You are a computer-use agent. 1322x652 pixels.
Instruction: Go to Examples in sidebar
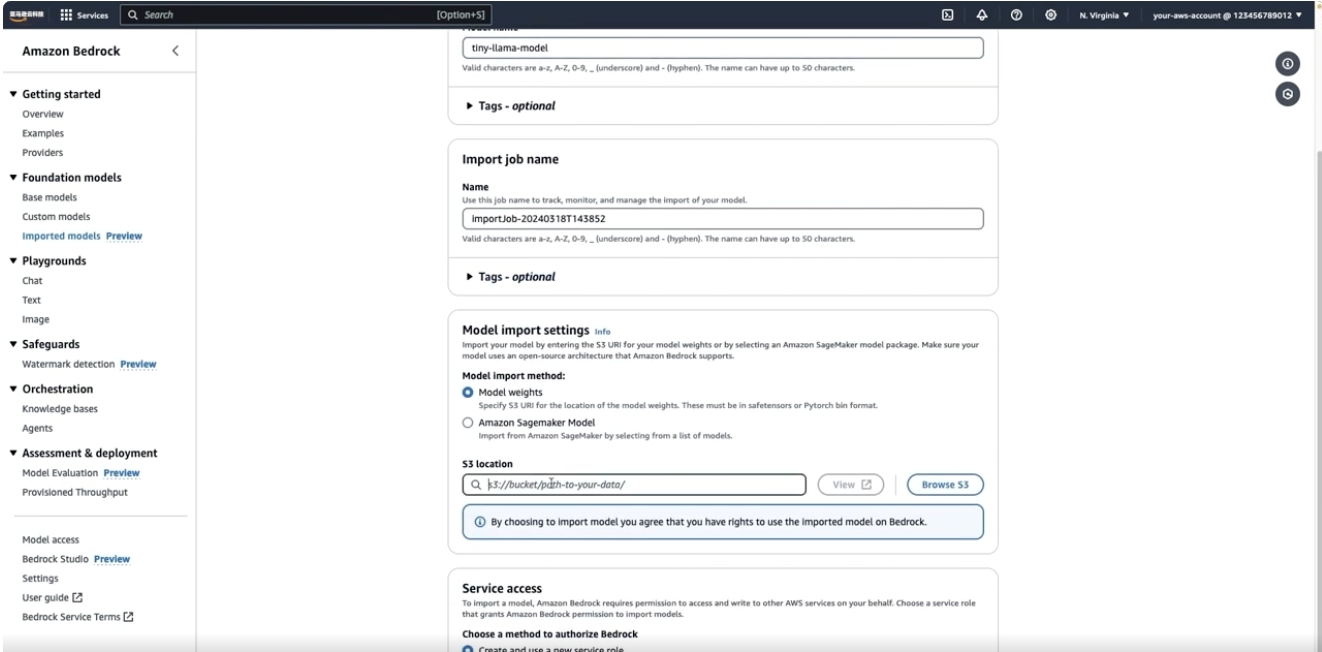tap(43, 133)
